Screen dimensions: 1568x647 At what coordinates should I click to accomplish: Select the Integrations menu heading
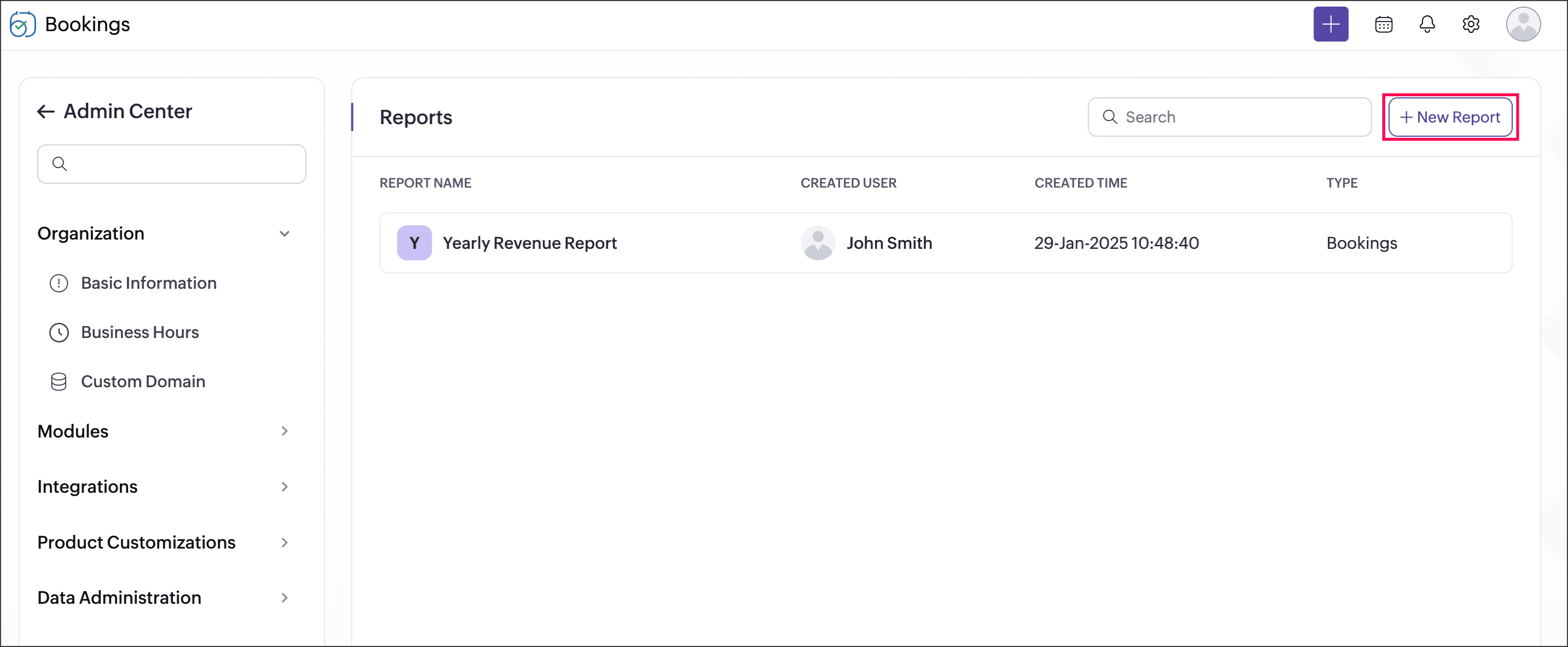(x=87, y=486)
